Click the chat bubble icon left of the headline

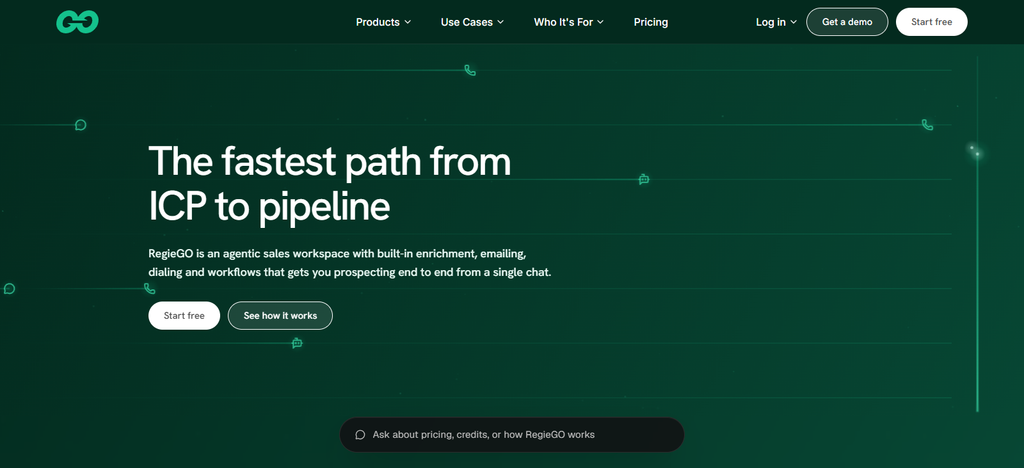point(80,125)
